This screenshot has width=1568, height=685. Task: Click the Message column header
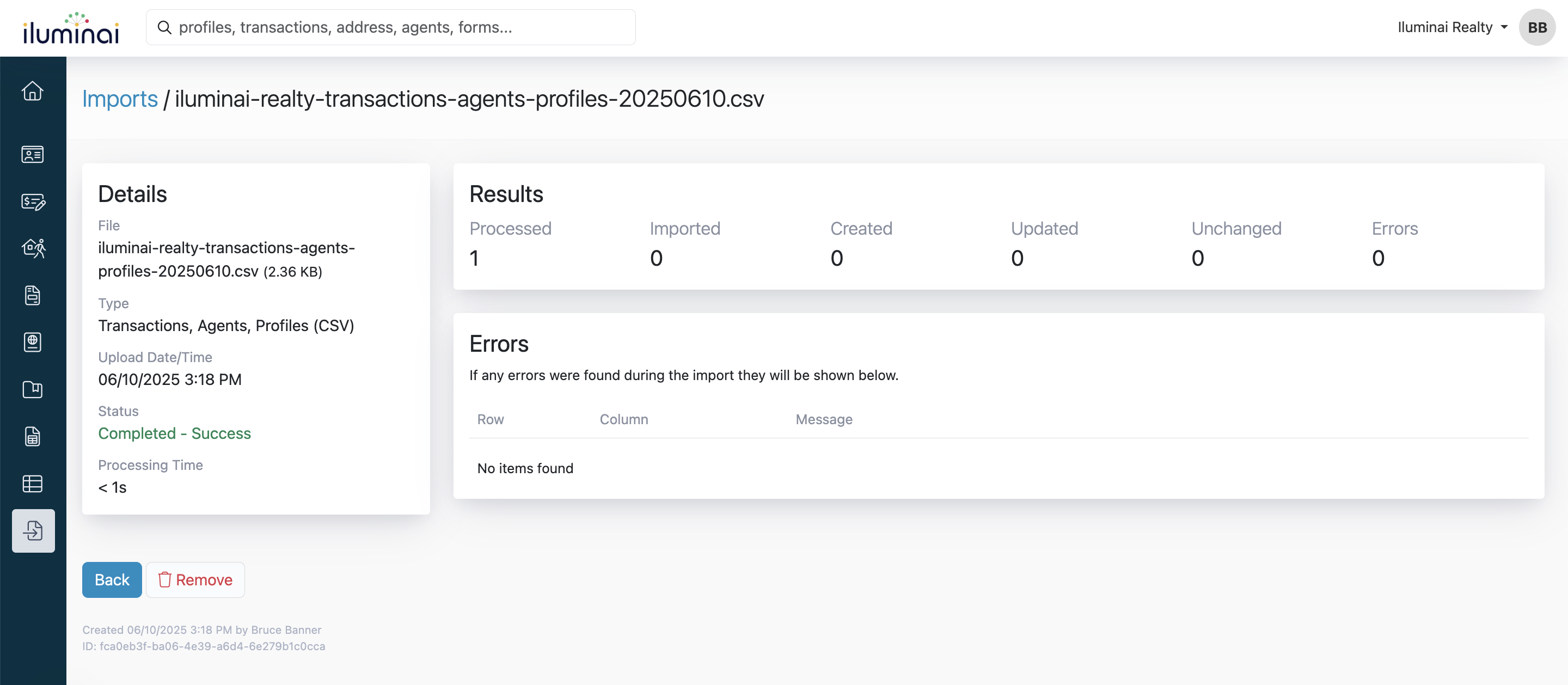tap(824, 419)
